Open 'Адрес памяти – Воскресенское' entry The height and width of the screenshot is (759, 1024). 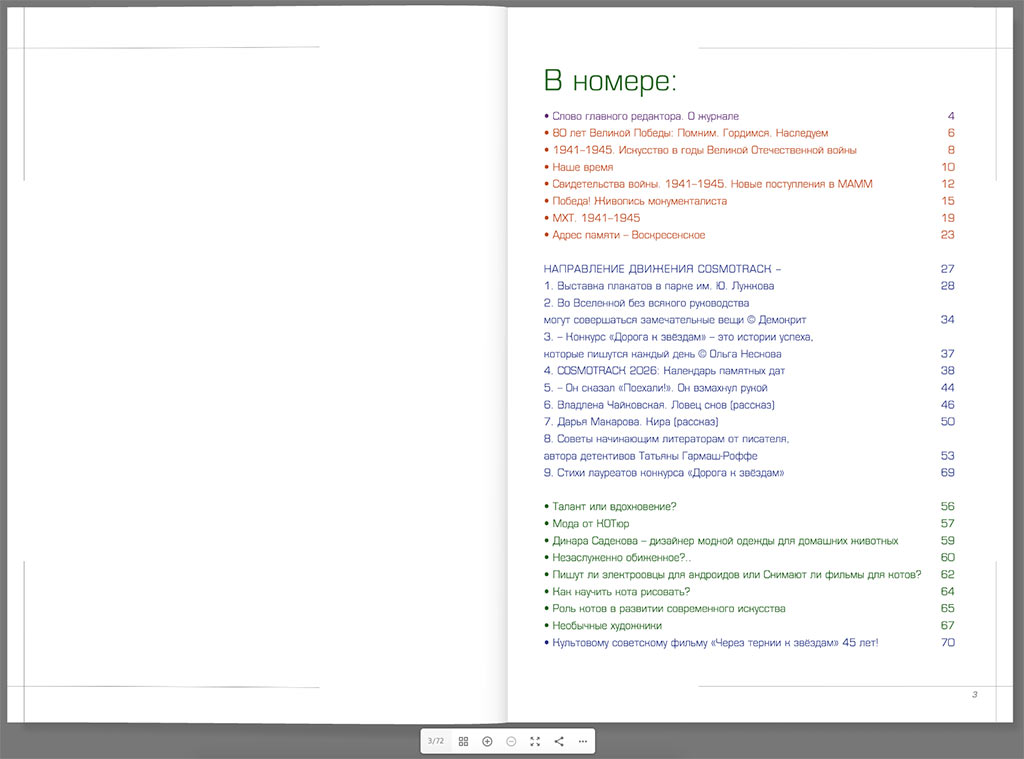point(628,235)
